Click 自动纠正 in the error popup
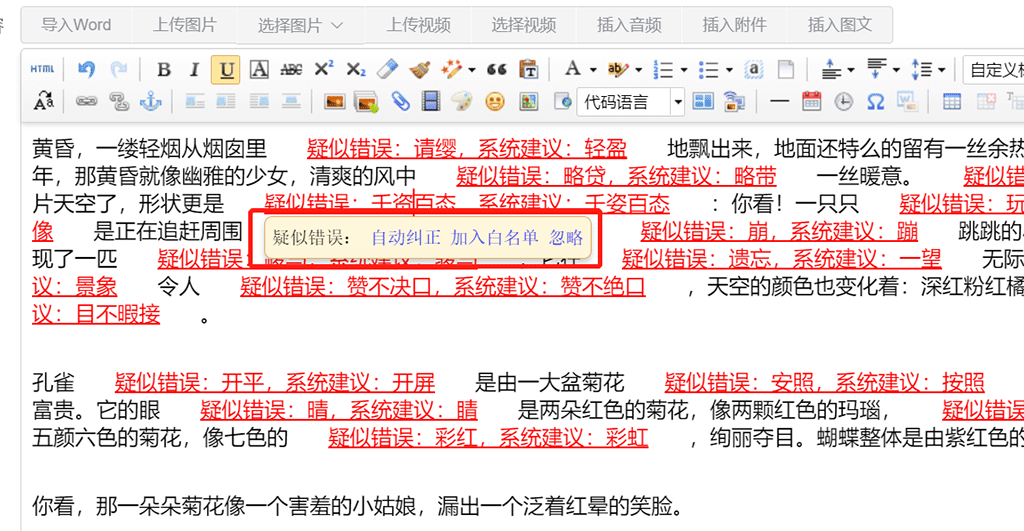Image resolution: width=1024 pixels, height=531 pixels. pyautogui.click(x=405, y=238)
